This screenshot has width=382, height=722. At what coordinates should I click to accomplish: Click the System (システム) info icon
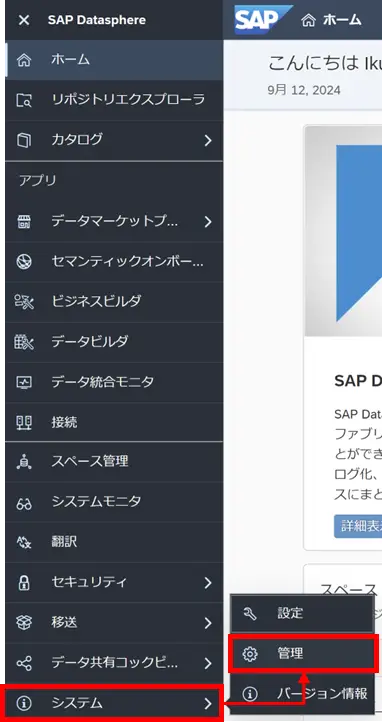tap(23, 703)
